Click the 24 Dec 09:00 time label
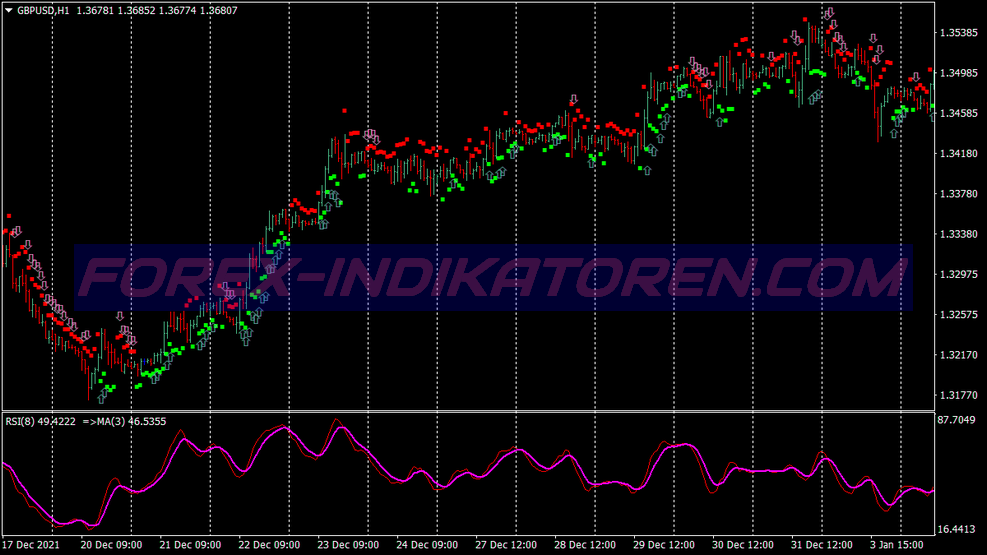This screenshot has width=987, height=555. coord(427,545)
